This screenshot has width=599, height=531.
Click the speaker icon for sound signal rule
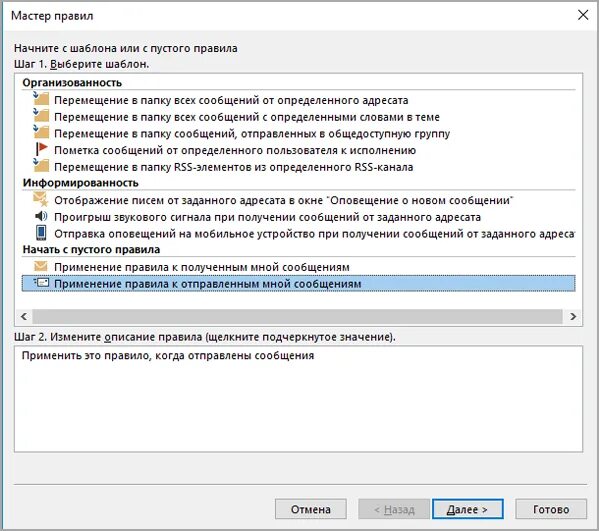(x=41, y=216)
